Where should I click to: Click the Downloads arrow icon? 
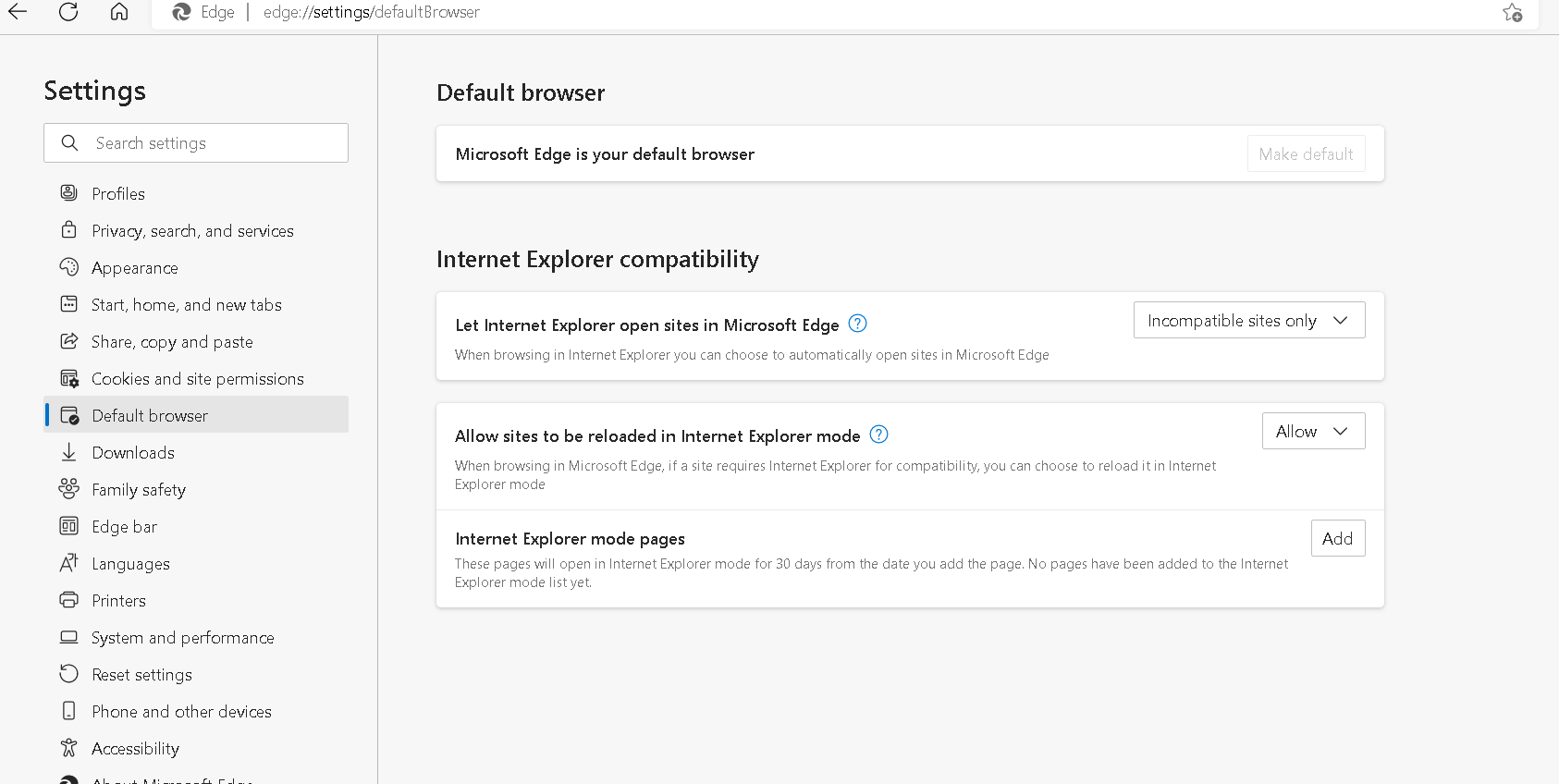coord(68,452)
